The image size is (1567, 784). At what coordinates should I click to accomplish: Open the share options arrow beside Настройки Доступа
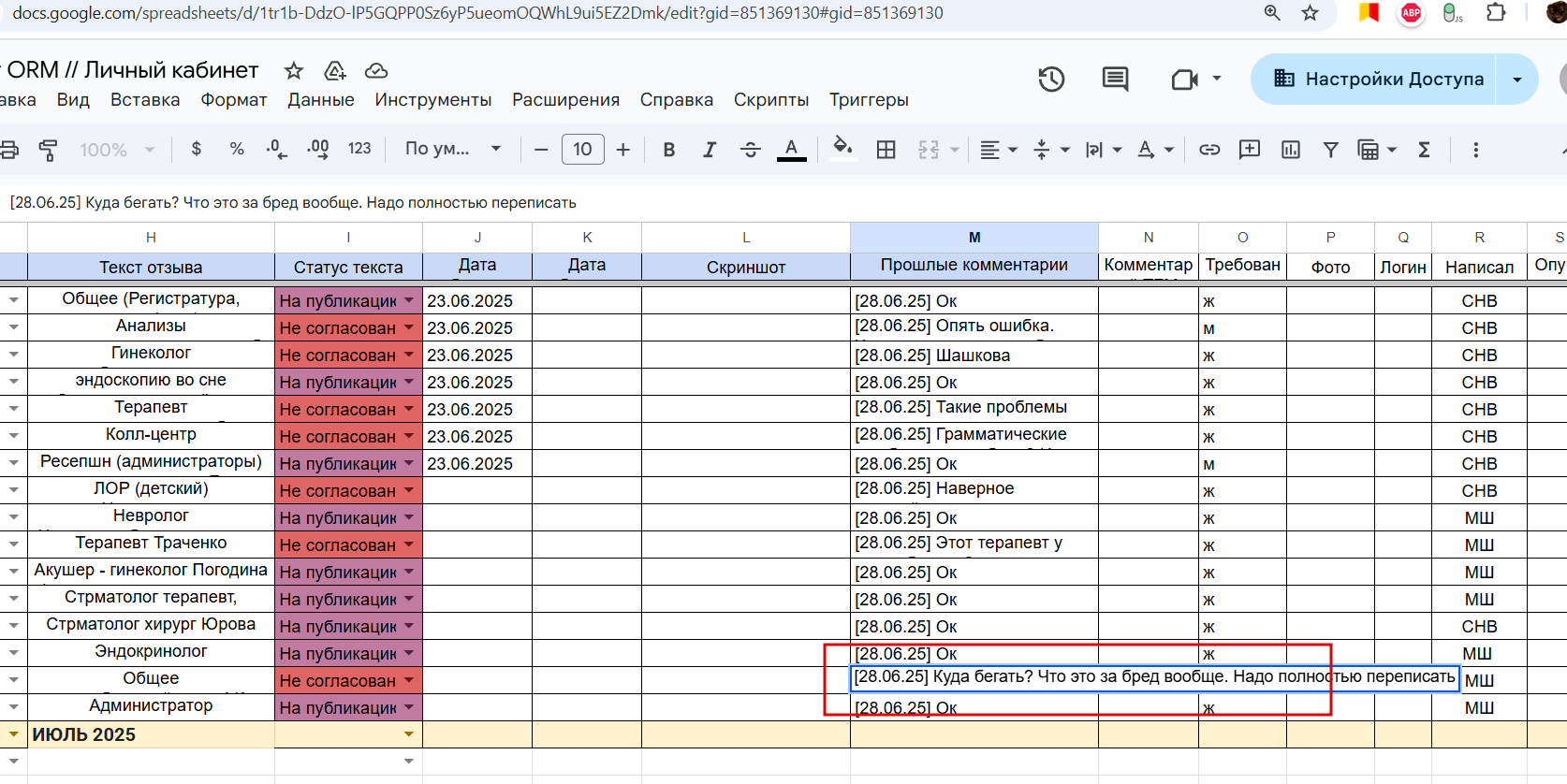pyautogui.click(x=1517, y=80)
